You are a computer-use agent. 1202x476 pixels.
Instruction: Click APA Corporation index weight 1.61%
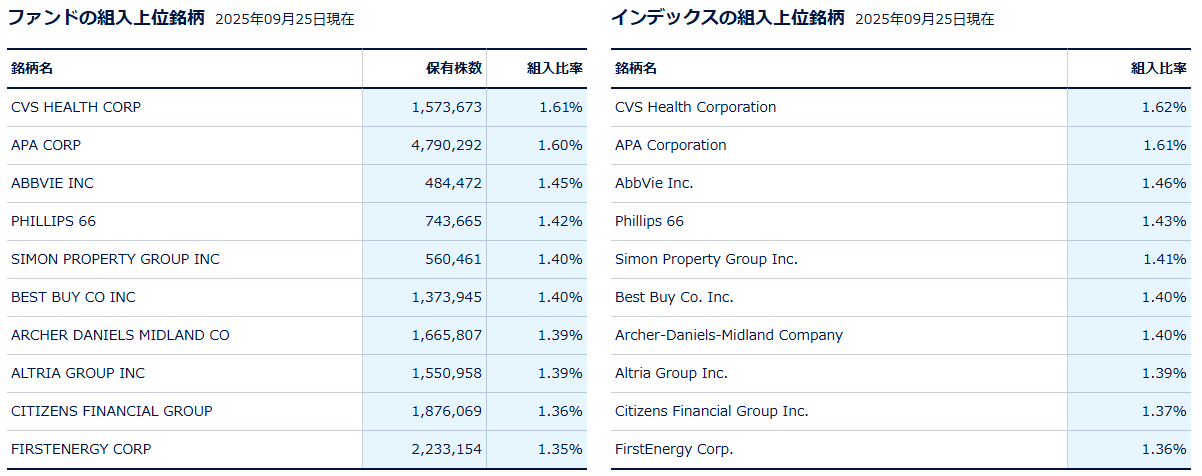(x=1164, y=145)
